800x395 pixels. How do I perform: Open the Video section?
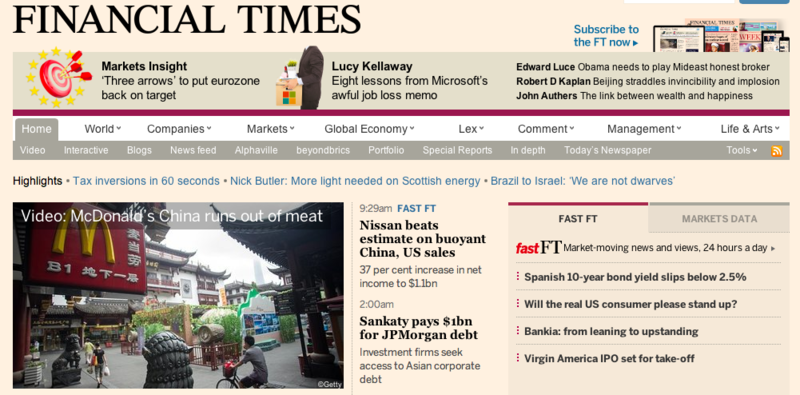coord(33,151)
